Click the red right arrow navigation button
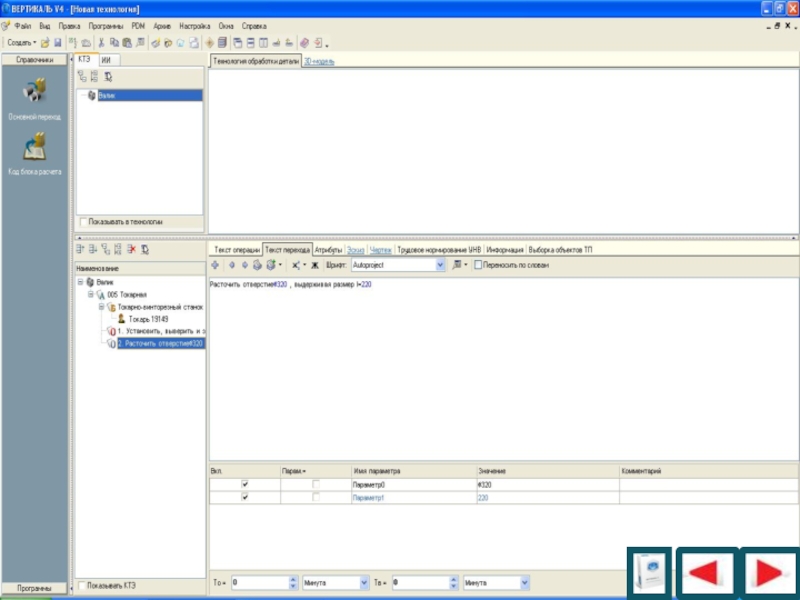This screenshot has height=600, width=800. point(768,574)
